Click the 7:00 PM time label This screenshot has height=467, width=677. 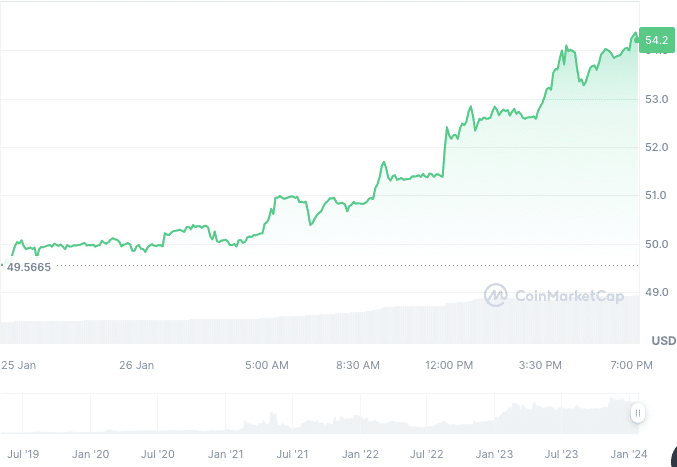631,365
